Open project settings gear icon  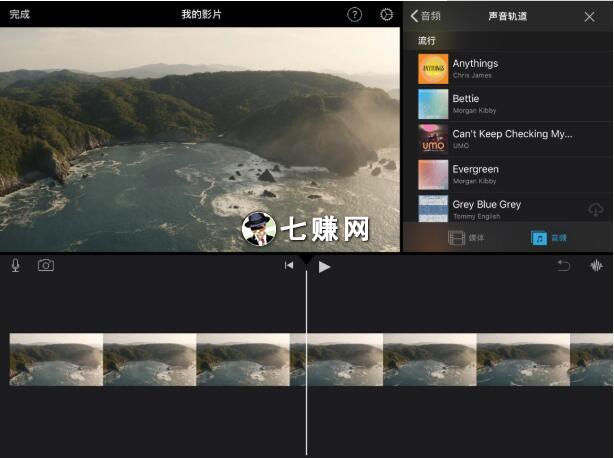[386, 14]
